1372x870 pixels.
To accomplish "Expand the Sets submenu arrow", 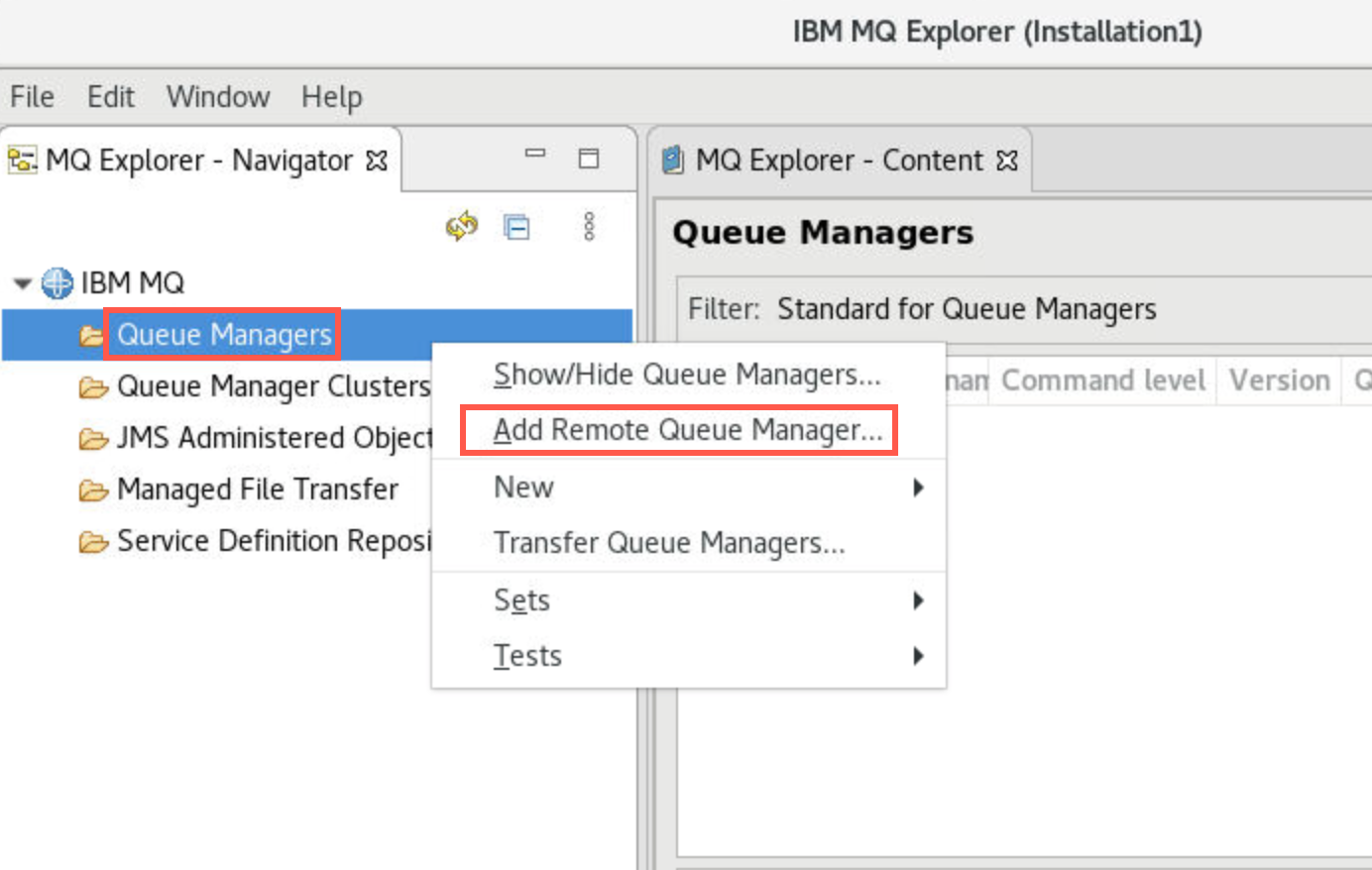I will pyautogui.click(x=918, y=600).
